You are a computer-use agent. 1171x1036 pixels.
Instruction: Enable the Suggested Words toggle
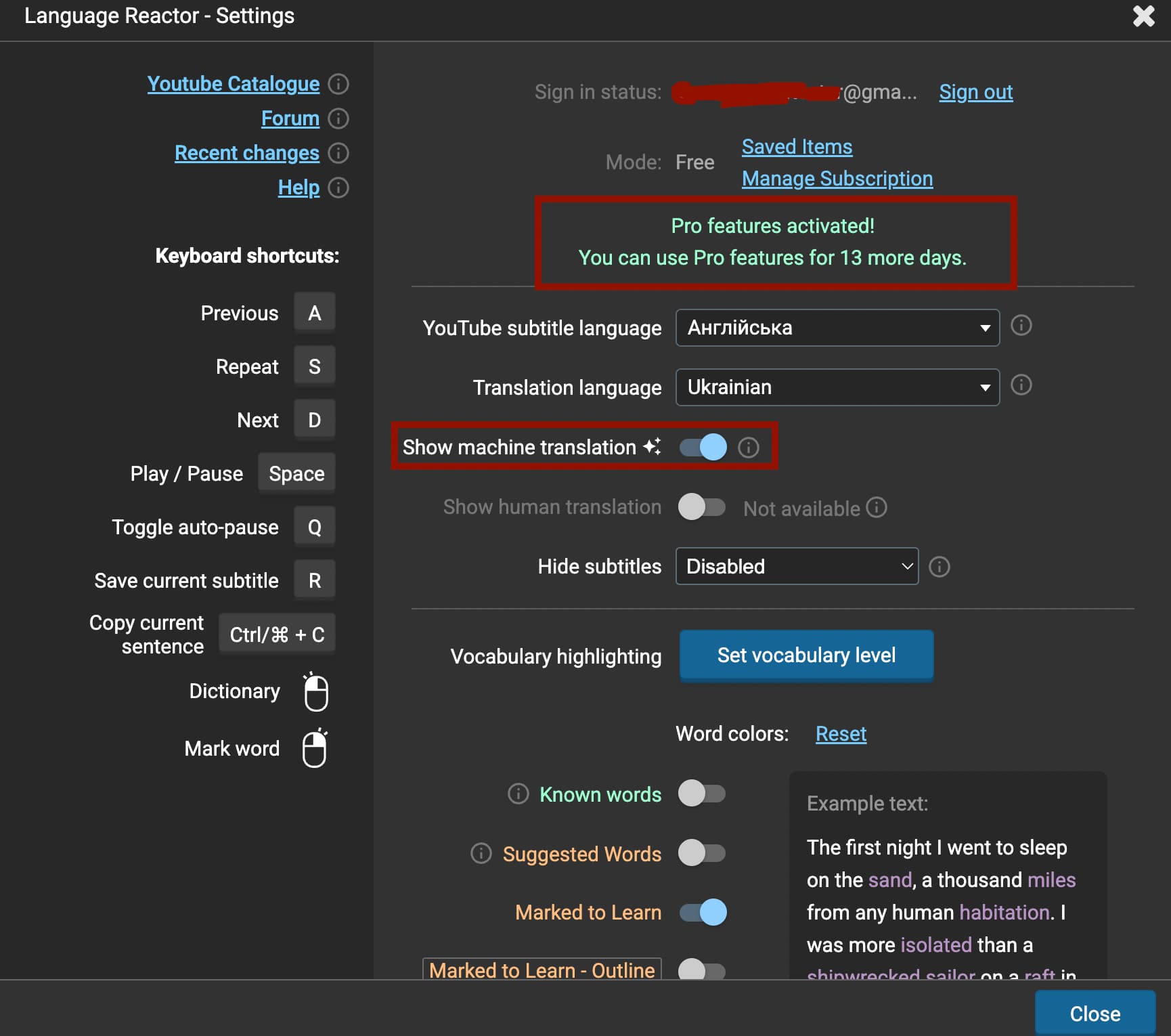[701, 853]
